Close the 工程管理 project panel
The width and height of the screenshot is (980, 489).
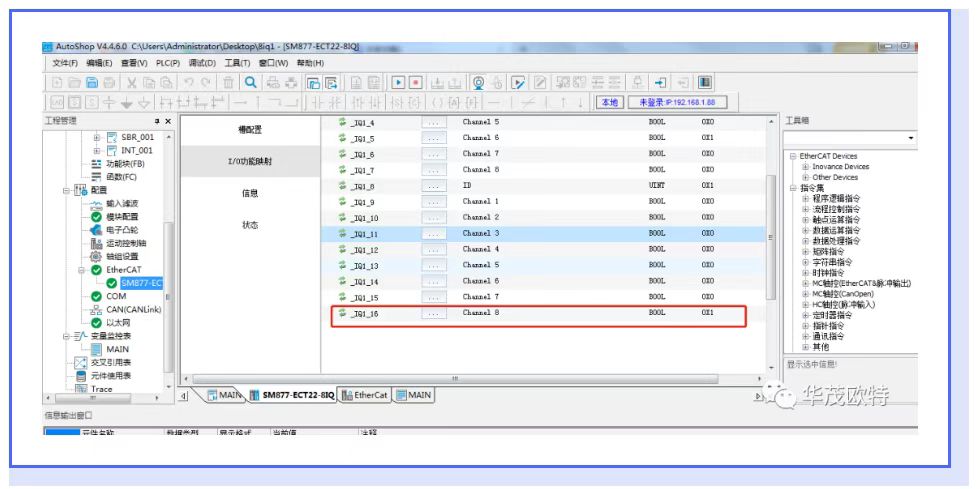(168, 121)
